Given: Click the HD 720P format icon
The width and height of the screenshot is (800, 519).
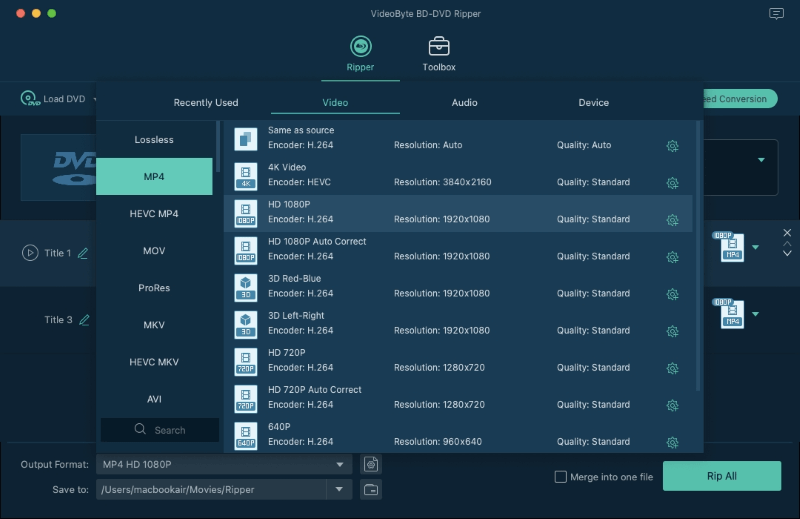Looking at the screenshot, I should [245, 361].
